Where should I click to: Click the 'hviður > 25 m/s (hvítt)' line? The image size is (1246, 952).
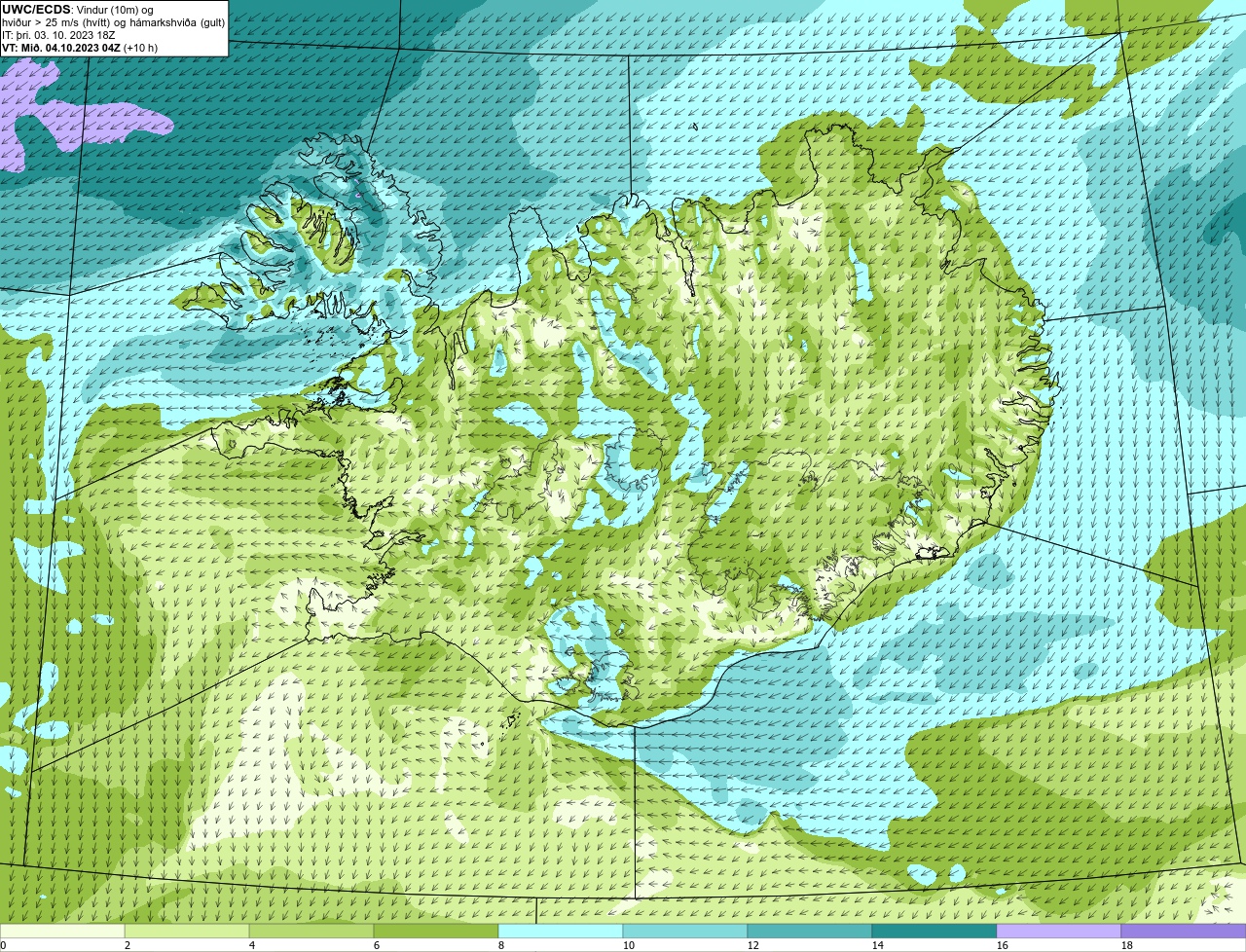tap(113, 21)
